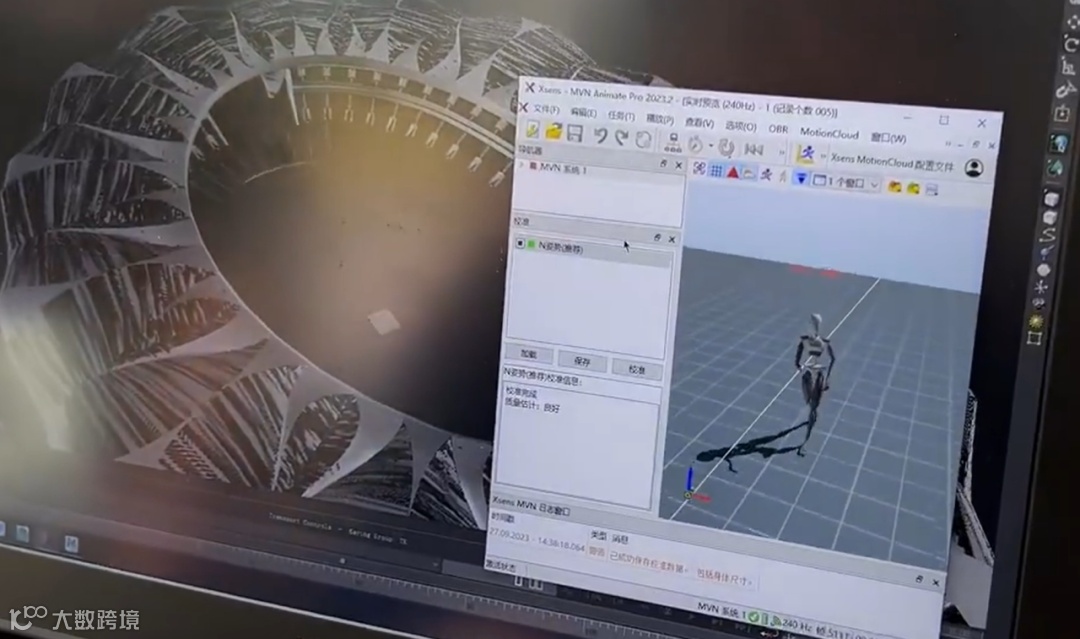Expand the MVN 系统 1 tree node
The image size is (1080, 639).
click(521, 165)
